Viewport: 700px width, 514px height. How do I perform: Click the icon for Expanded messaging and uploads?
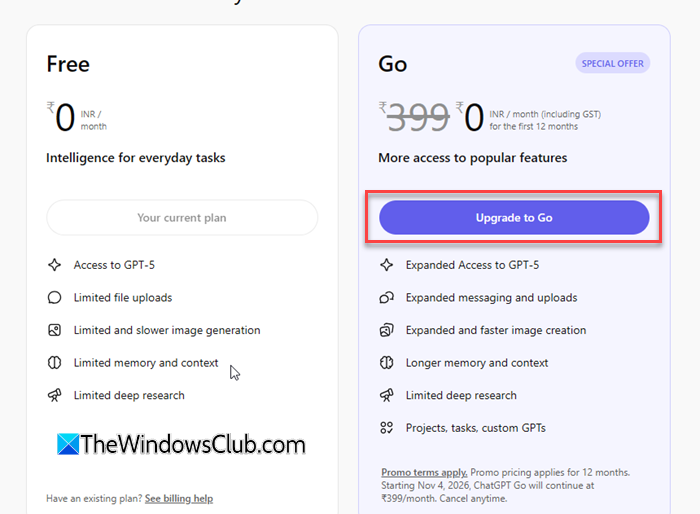(x=387, y=297)
